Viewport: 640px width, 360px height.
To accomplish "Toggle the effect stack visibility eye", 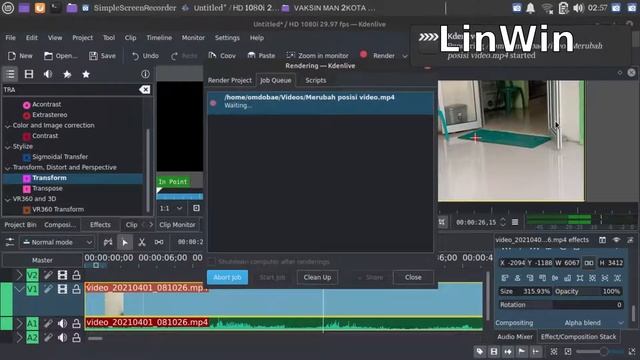I will click(616, 240).
